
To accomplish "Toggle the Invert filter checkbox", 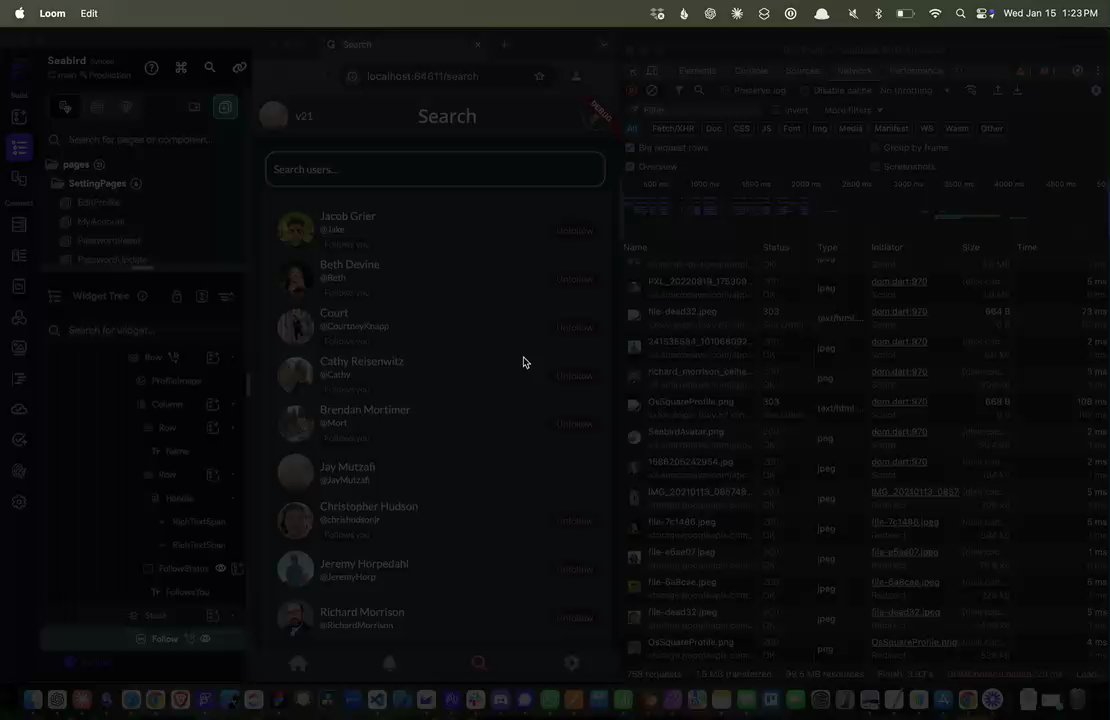I will [777, 110].
